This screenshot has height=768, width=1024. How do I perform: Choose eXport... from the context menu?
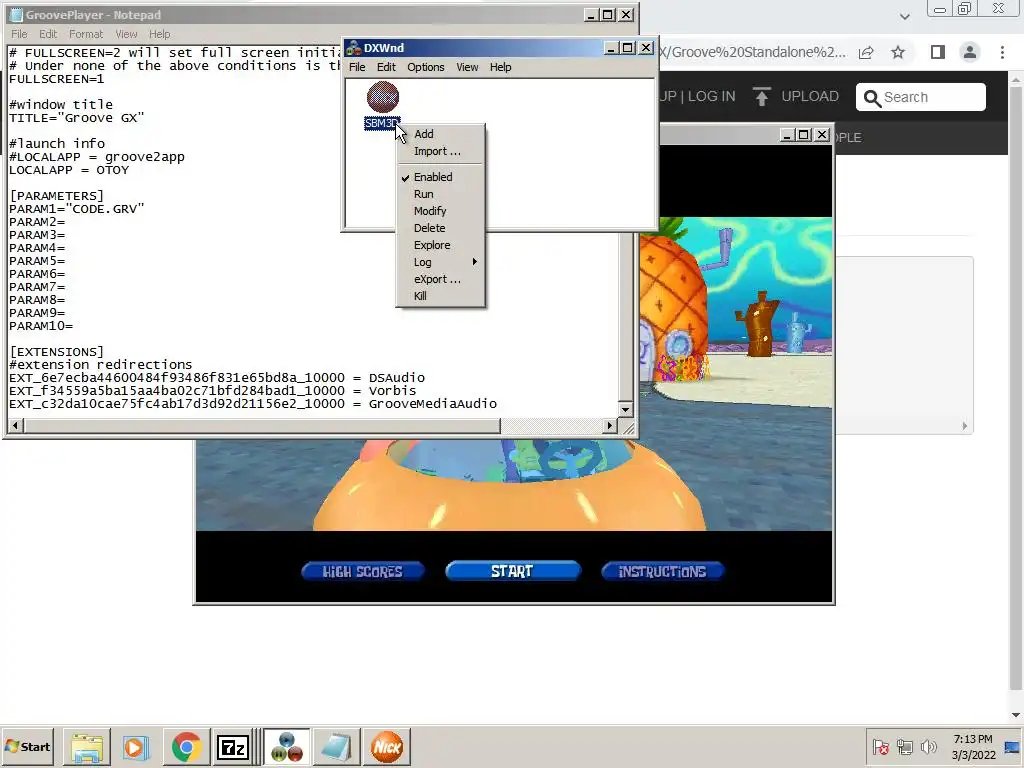tap(437, 279)
